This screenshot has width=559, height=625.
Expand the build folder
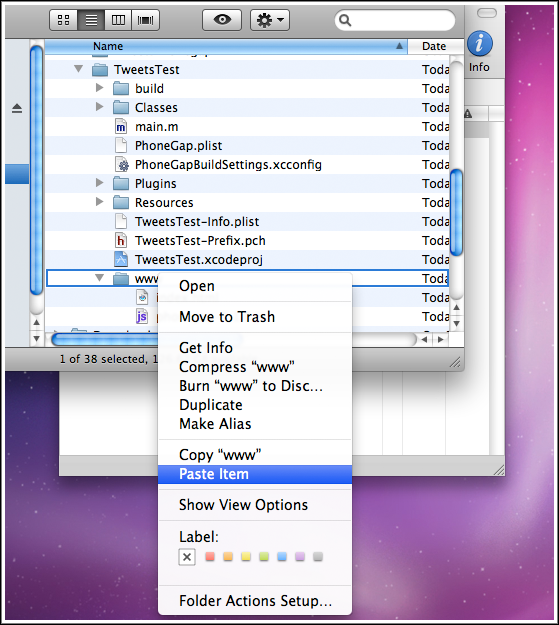click(x=100, y=88)
